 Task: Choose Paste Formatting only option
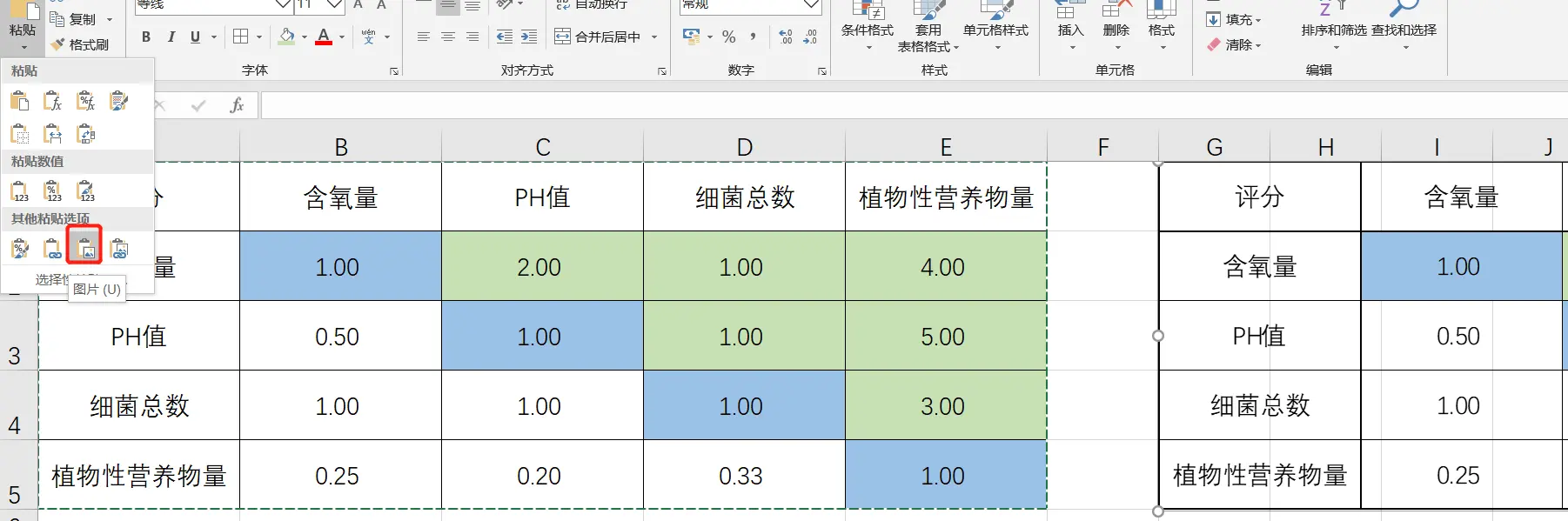19,249
